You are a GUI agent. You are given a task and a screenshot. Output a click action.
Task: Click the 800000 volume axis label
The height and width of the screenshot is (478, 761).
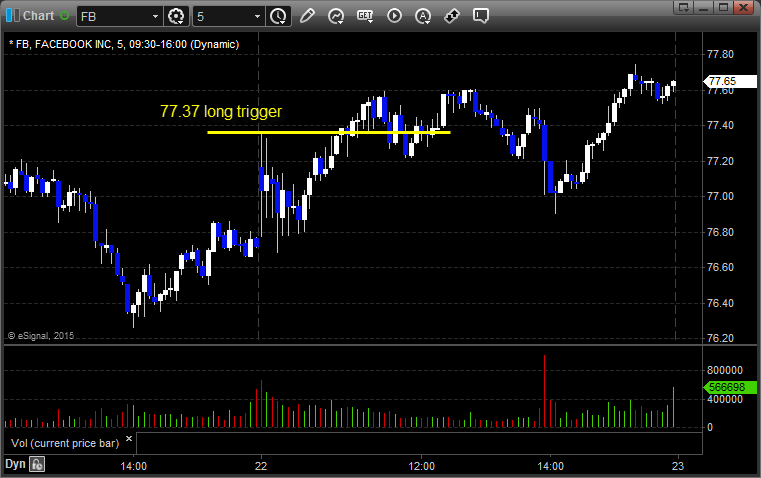pyautogui.click(x=725, y=370)
